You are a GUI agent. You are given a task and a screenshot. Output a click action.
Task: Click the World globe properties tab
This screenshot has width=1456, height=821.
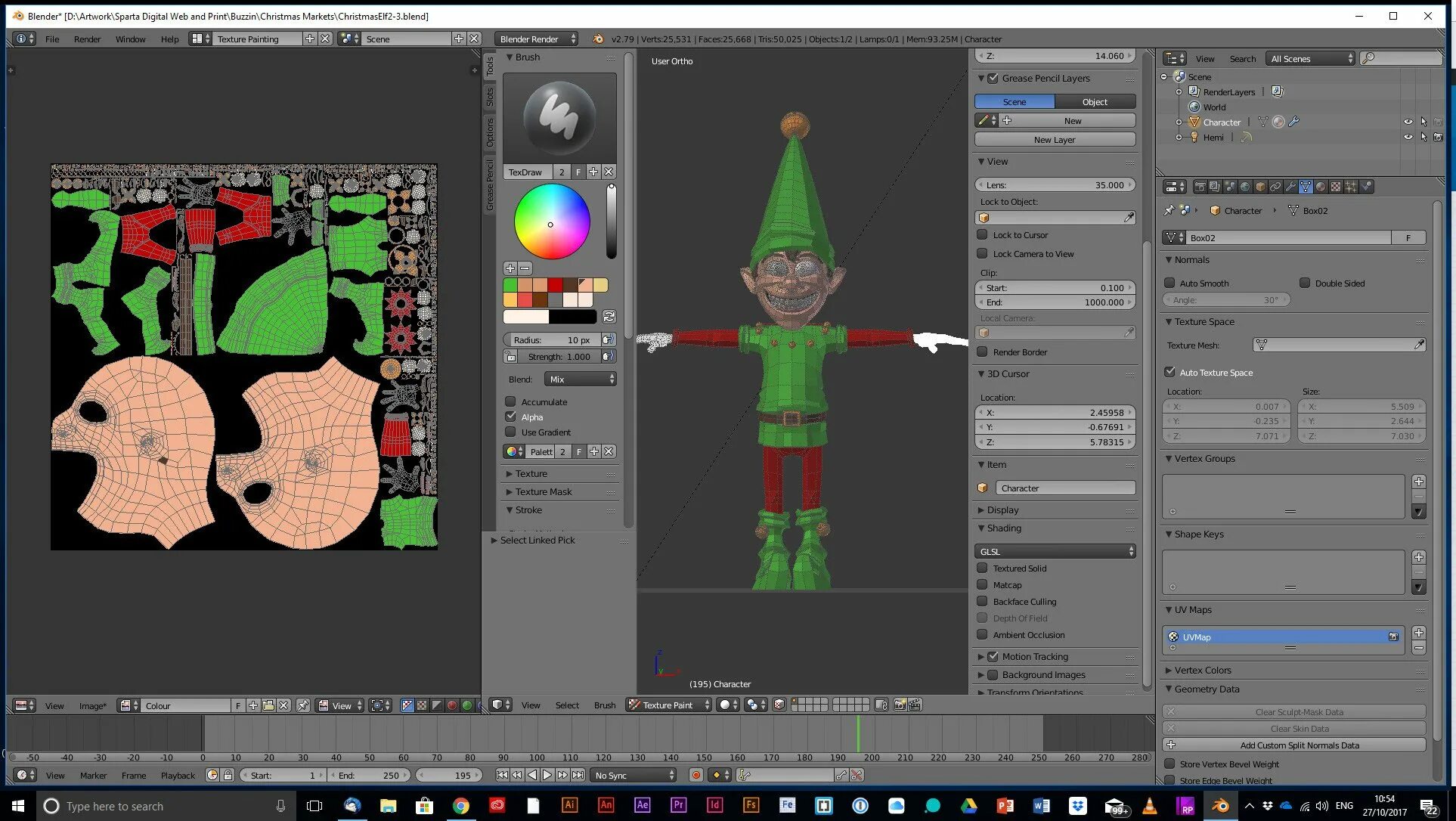pyautogui.click(x=1245, y=187)
